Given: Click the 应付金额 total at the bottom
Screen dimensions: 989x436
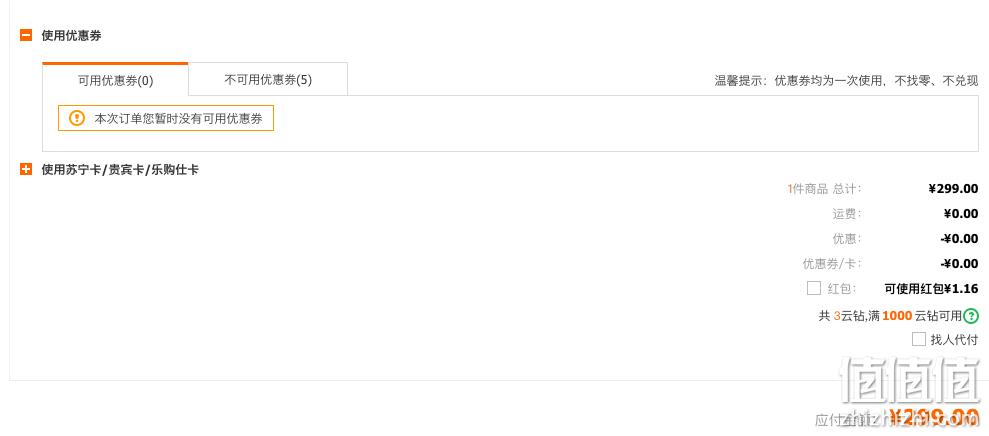Looking at the screenshot, I should (896, 419).
